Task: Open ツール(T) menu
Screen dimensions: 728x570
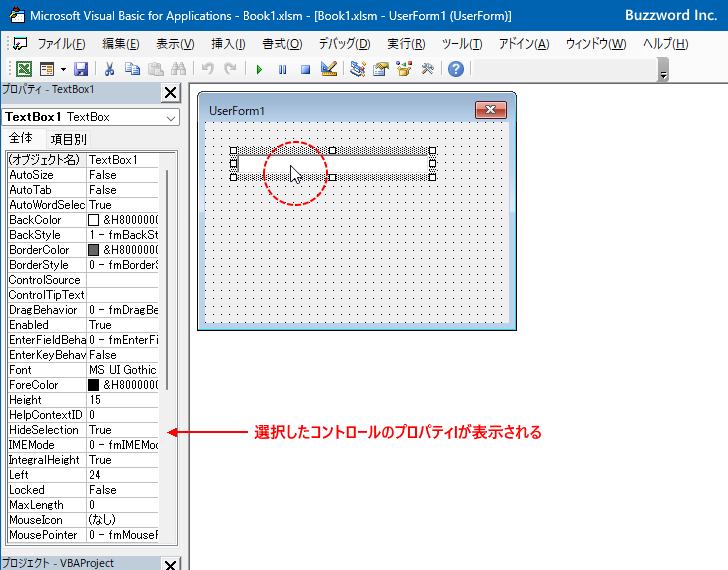Action: click(x=462, y=44)
